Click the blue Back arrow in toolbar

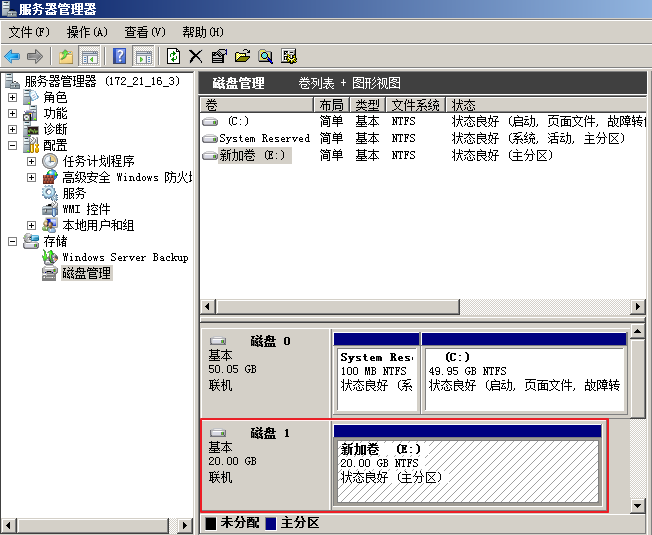pos(12,56)
